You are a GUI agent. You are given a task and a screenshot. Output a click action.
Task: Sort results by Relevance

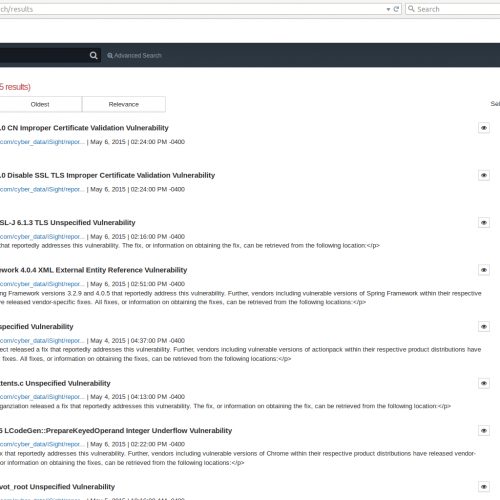(124, 104)
